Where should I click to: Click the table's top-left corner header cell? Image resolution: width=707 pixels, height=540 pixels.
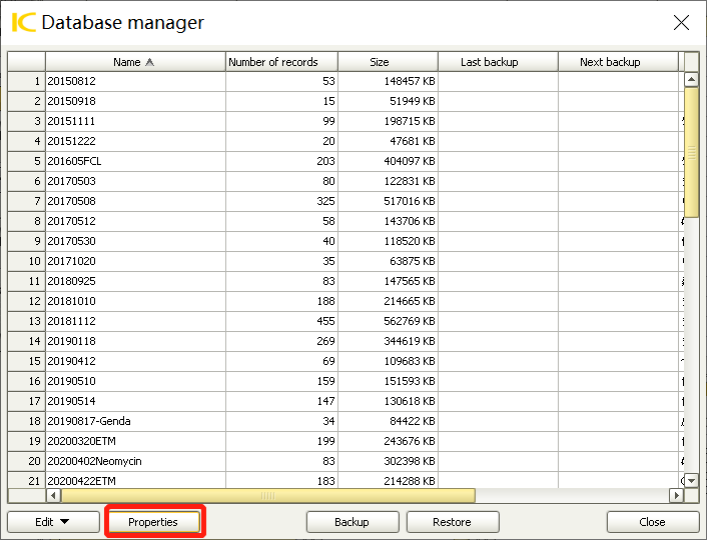click(27, 62)
